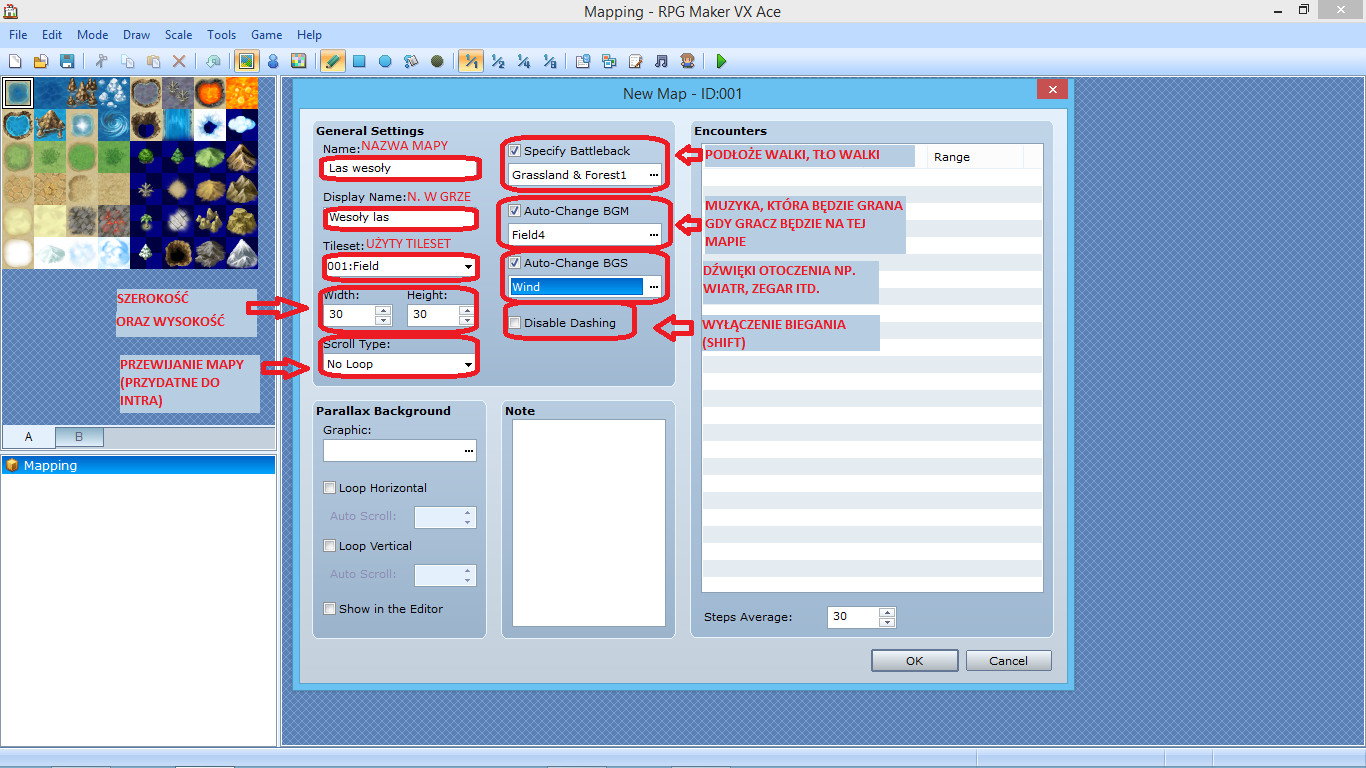Increase Steps Average with up arrow

tap(887, 612)
